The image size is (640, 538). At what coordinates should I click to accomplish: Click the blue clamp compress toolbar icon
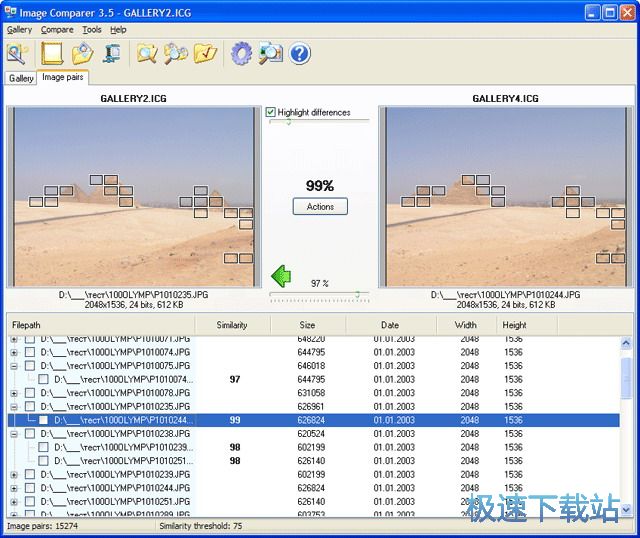pyautogui.click(x=112, y=53)
